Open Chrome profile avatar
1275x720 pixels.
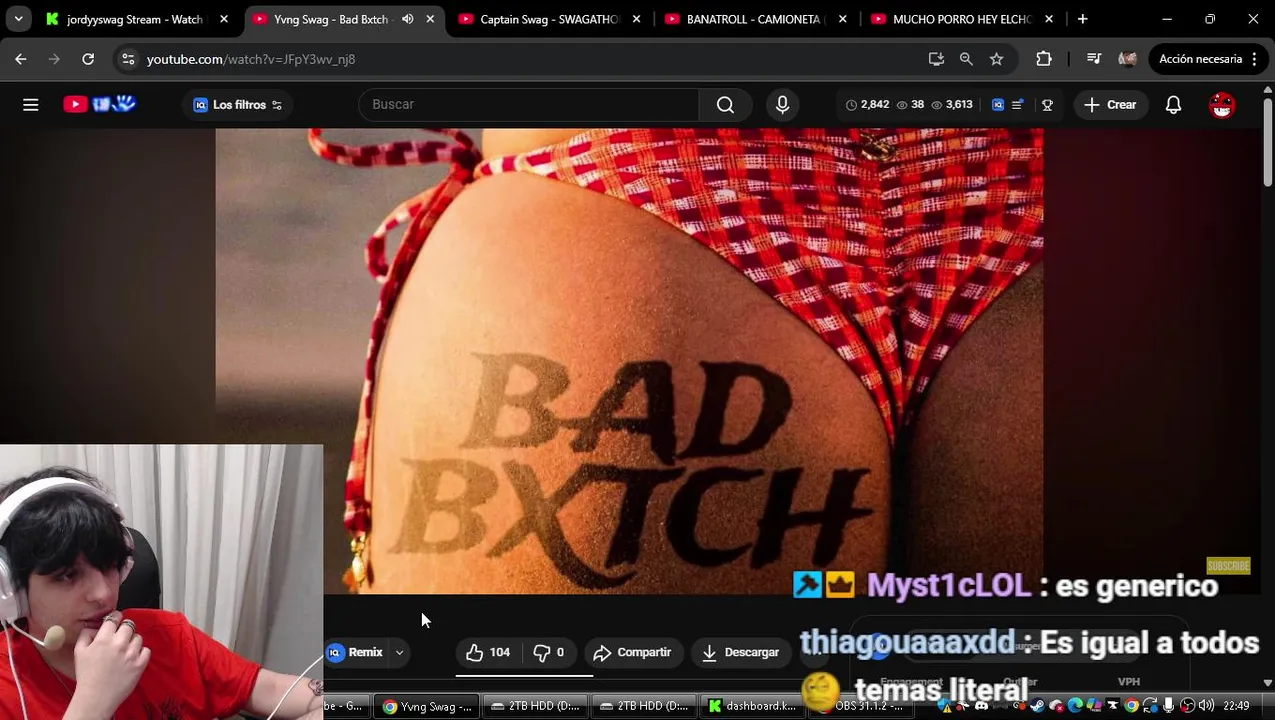tap(1127, 59)
